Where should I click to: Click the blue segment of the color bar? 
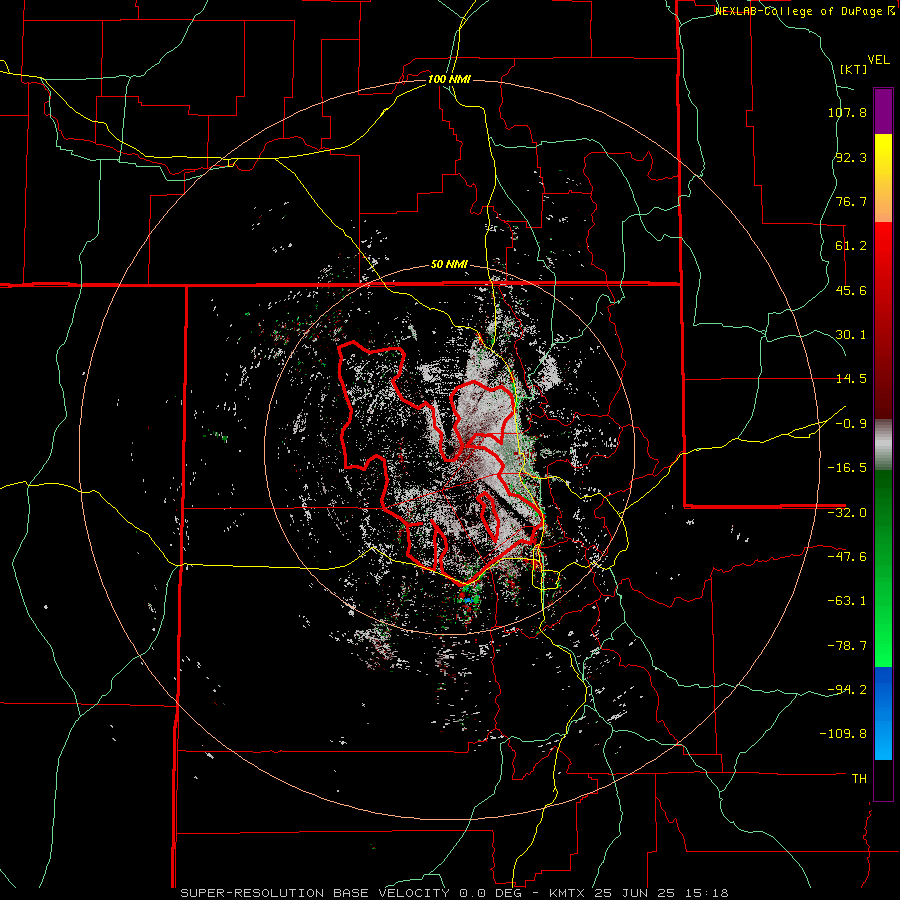pos(883,713)
